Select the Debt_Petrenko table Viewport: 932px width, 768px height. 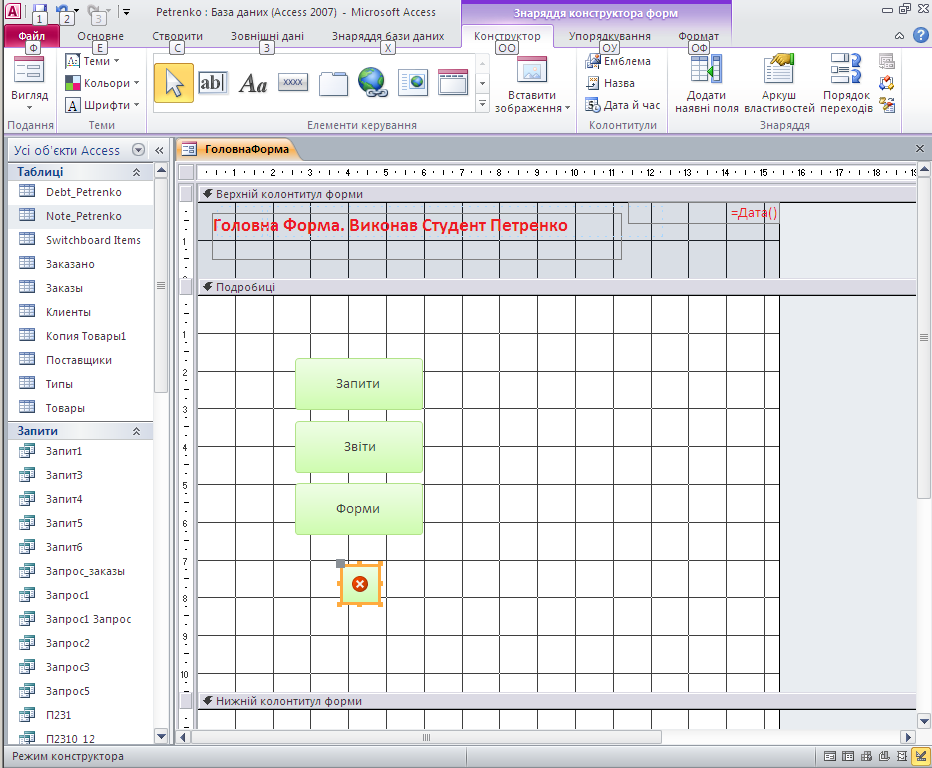point(81,192)
